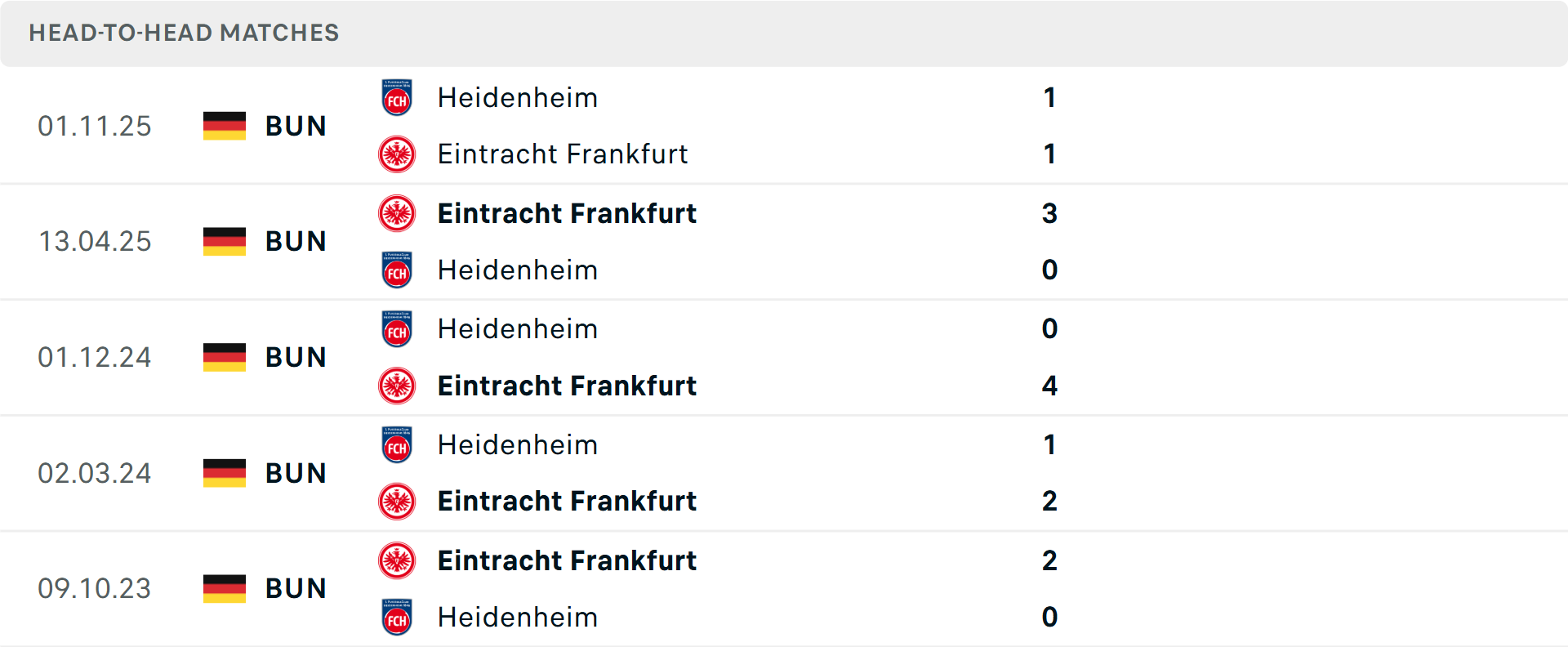Select the Eintracht Frankfurt crest in the 13.04.25 match

click(397, 213)
